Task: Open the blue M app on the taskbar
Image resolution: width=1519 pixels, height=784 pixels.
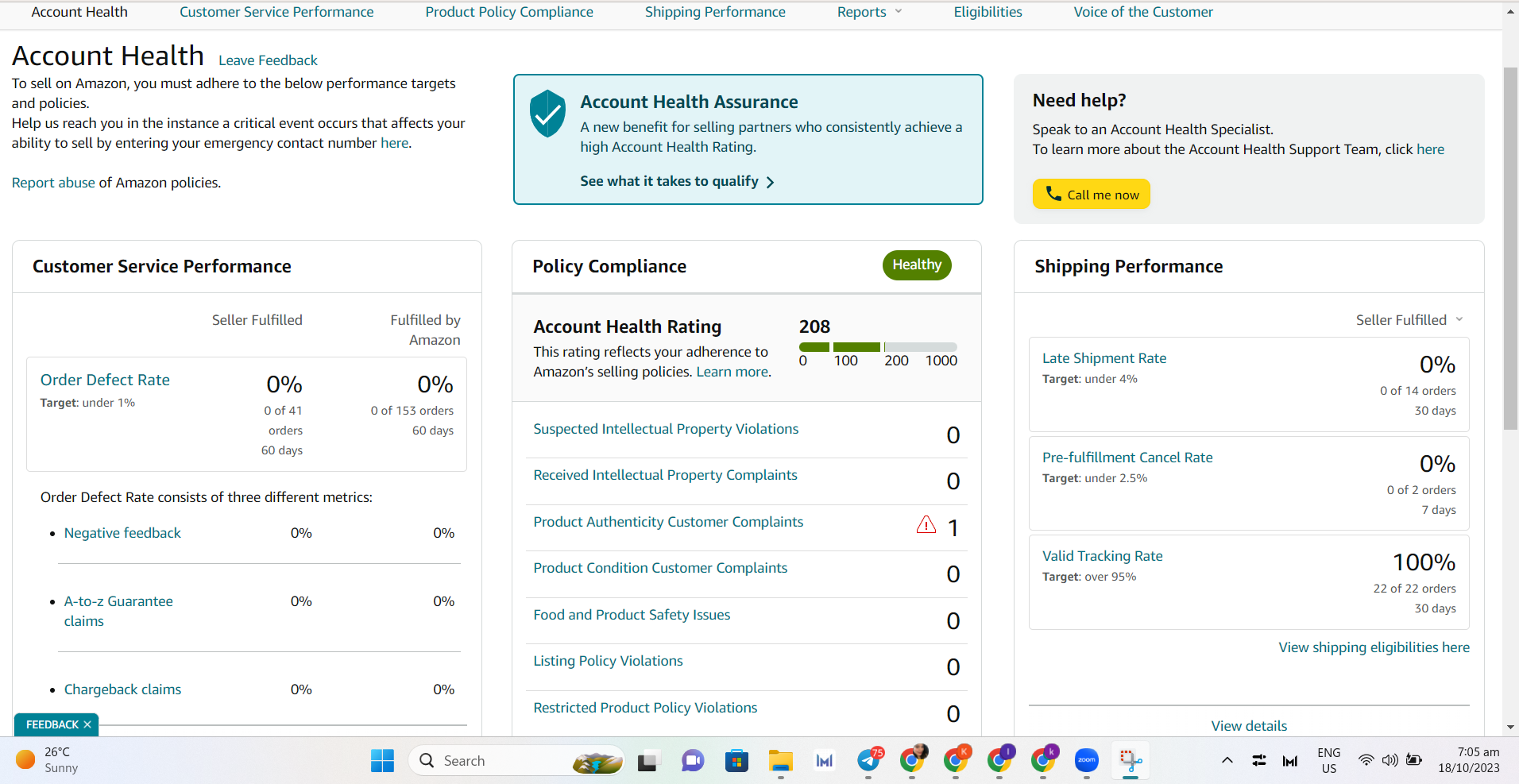Action: [x=825, y=761]
